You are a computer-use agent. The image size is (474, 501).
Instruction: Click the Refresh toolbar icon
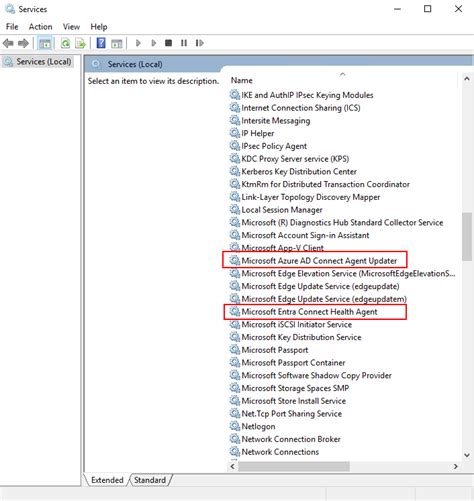click(65, 43)
